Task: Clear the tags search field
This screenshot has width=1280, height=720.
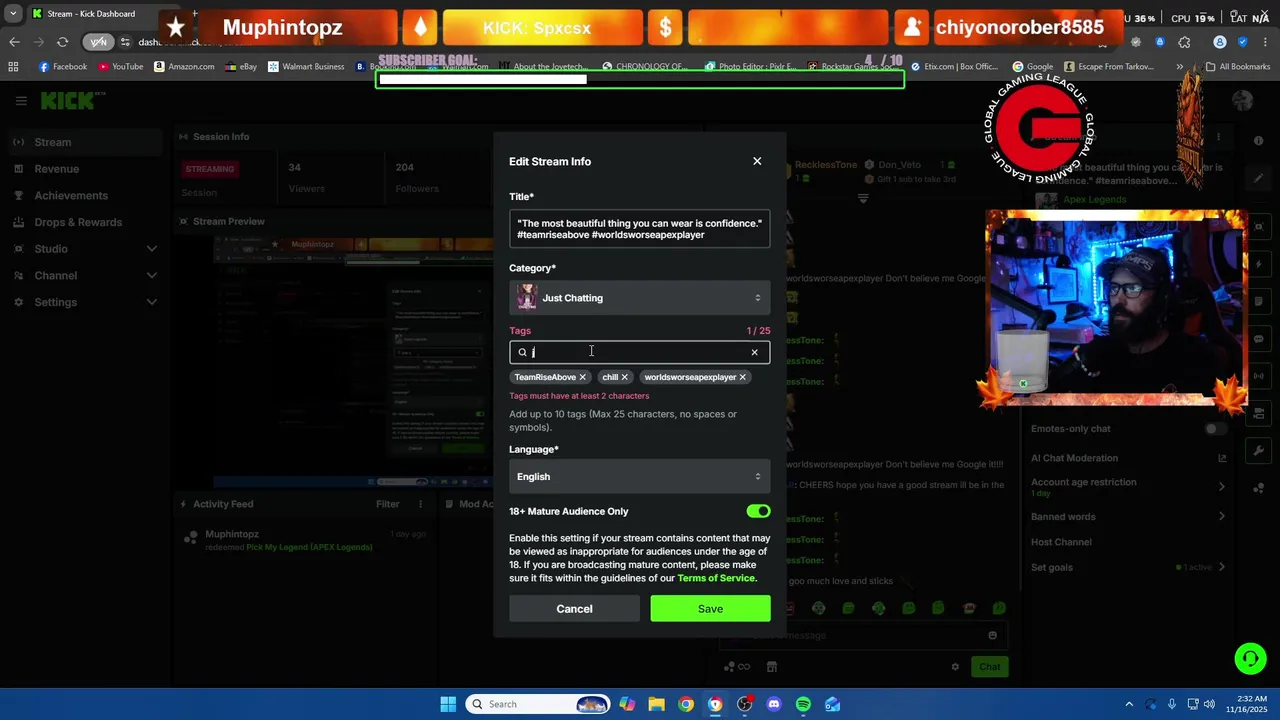Action: [x=754, y=352]
